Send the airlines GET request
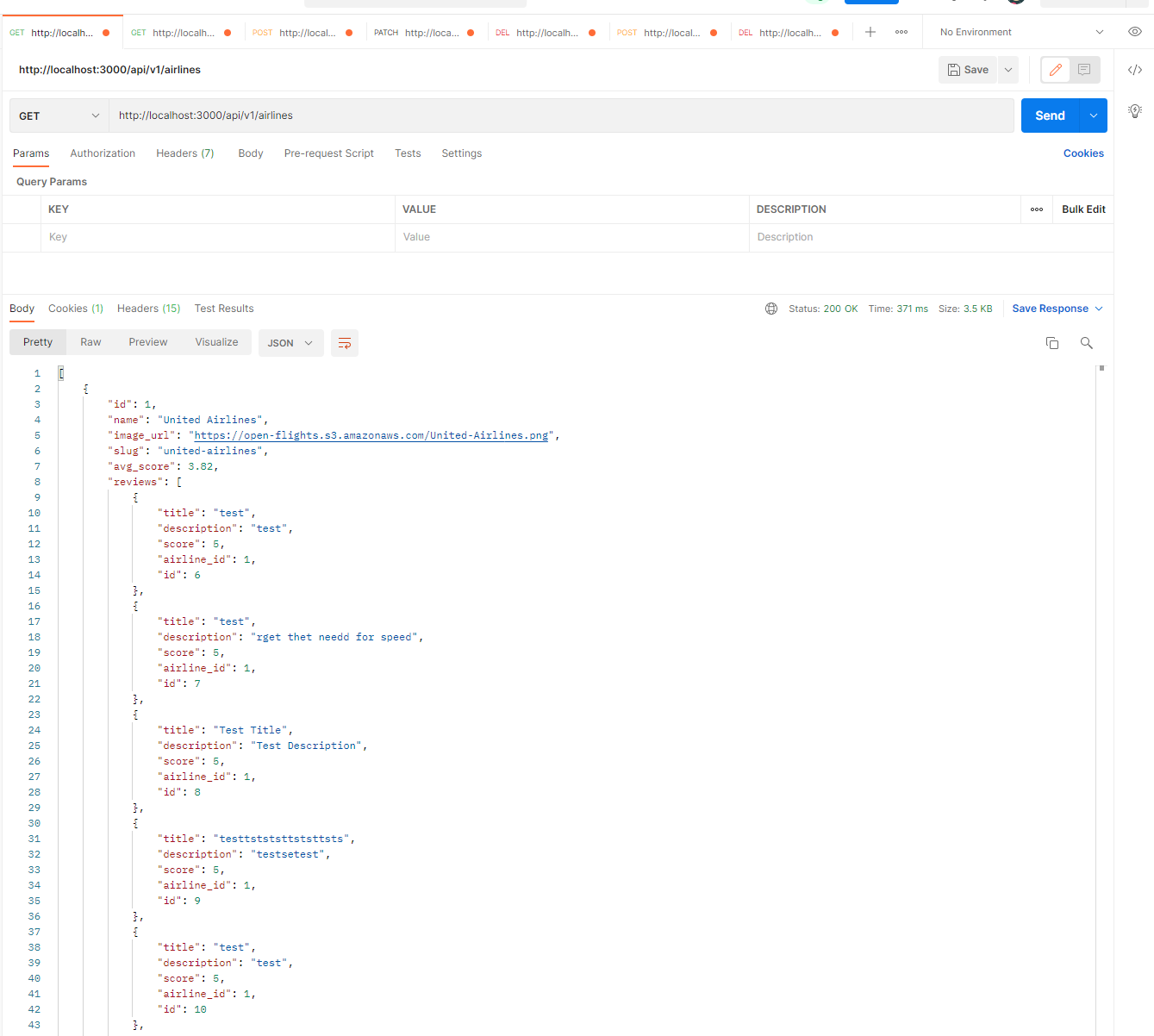 [1049, 115]
